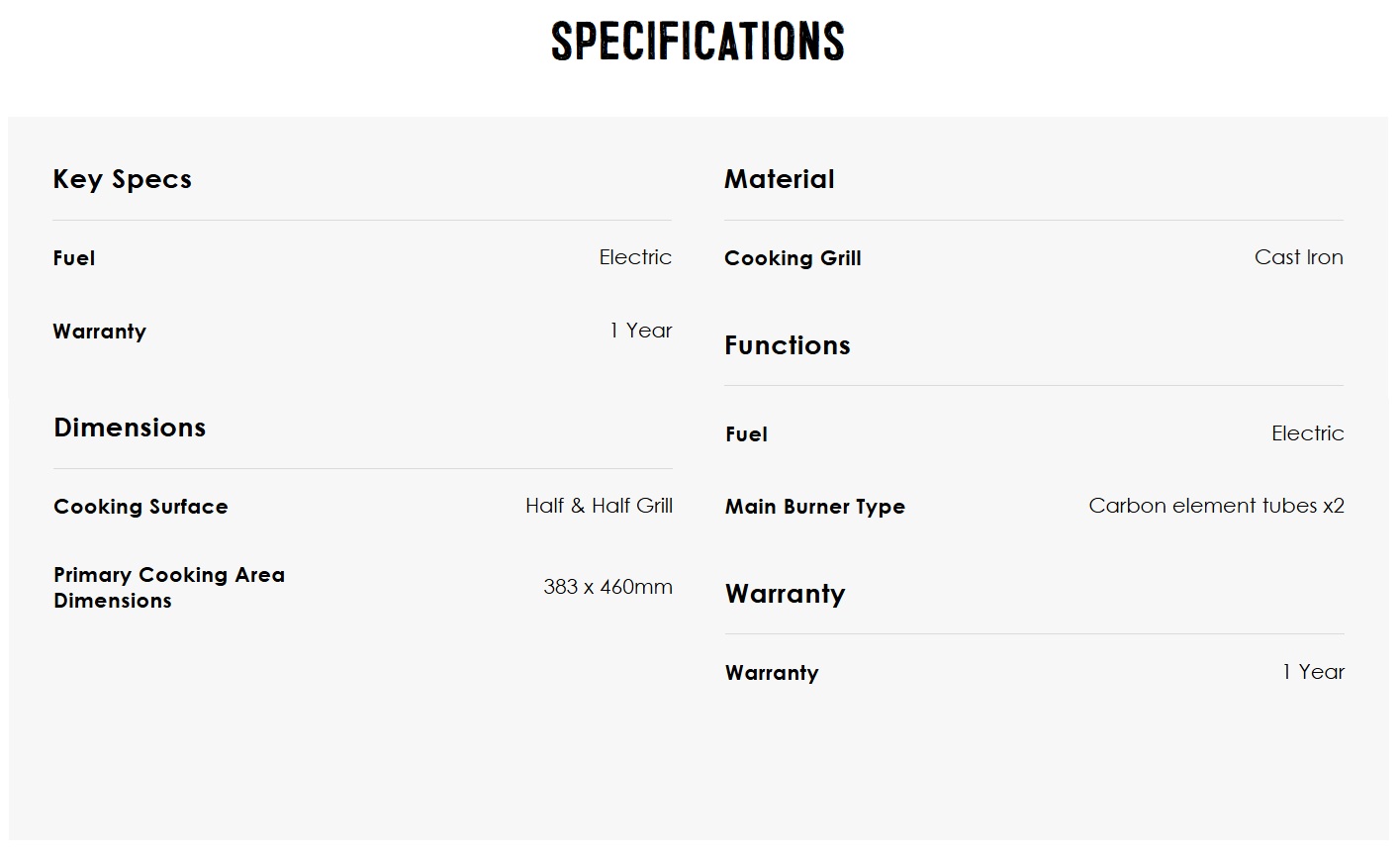Image resolution: width=1400 pixels, height=859 pixels.
Task: Select the 383 x 460mm value
Action: [607, 587]
